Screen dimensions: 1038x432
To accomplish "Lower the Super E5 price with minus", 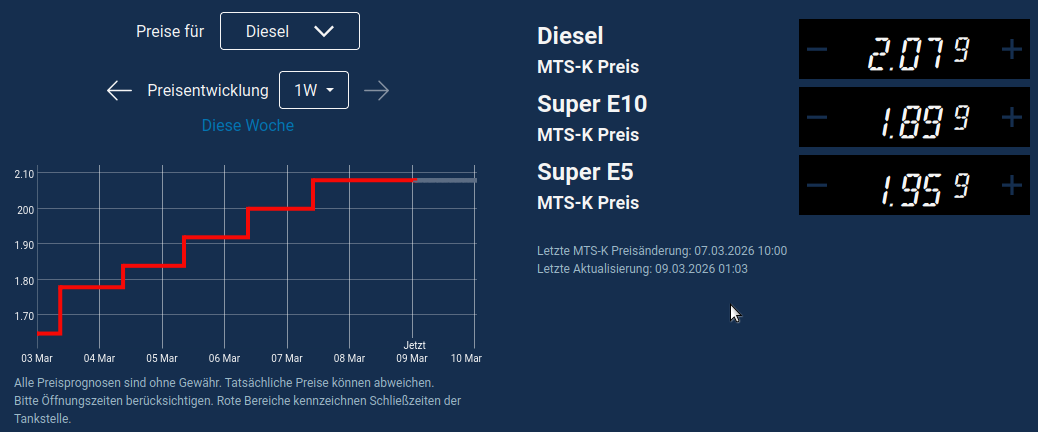I will pos(817,185).
